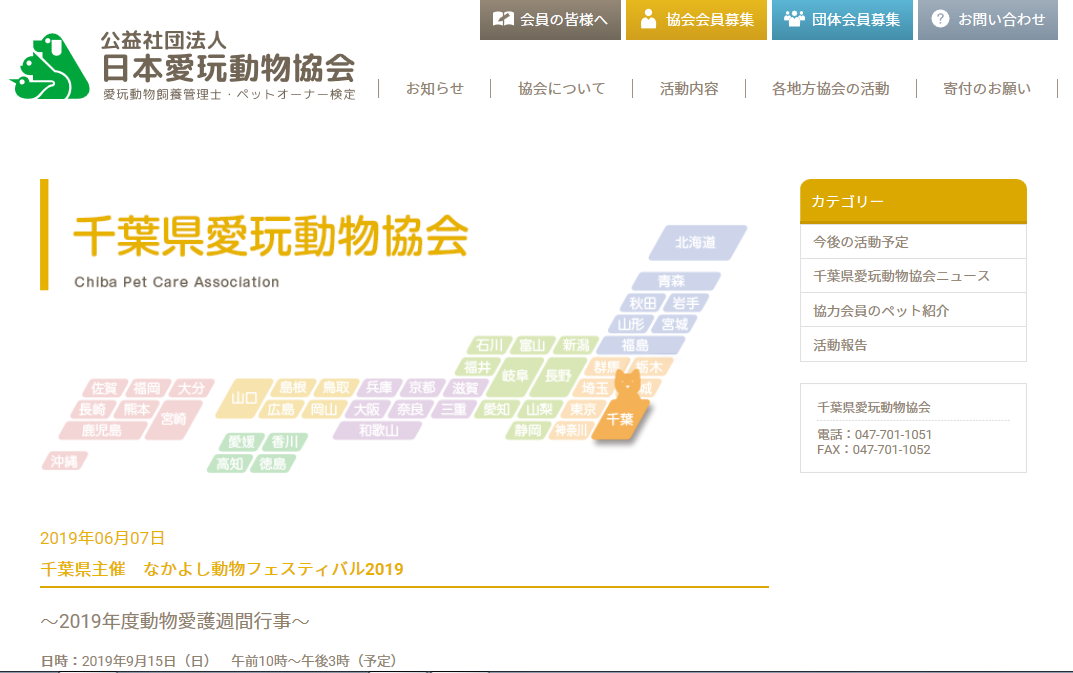1073x673 pixels.
Task: Select 福井 on the map
Action: click(x=478, y=367)
